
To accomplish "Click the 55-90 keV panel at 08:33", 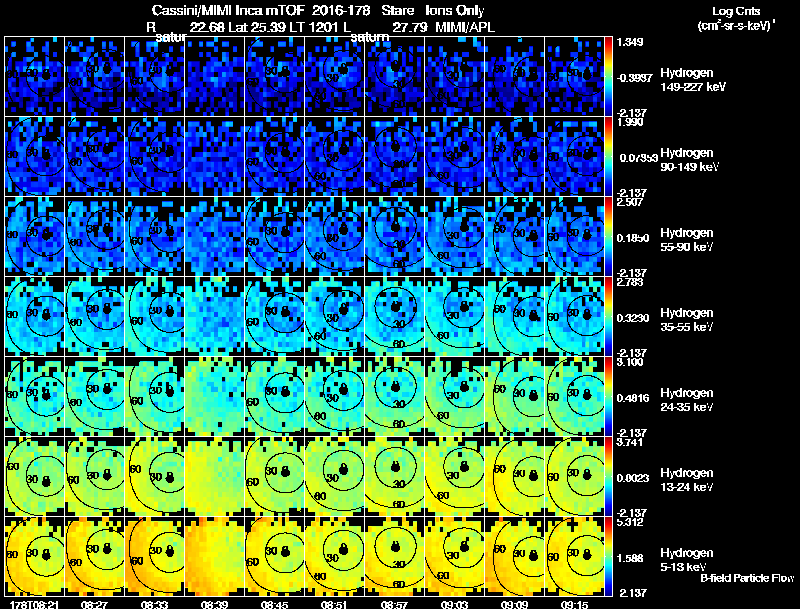I will (155, 236).
